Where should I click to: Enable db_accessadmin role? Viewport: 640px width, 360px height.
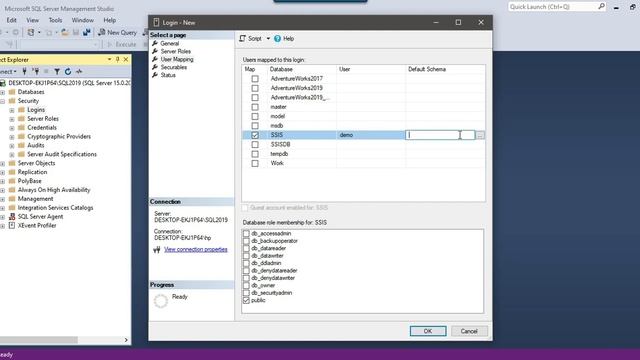246,233
